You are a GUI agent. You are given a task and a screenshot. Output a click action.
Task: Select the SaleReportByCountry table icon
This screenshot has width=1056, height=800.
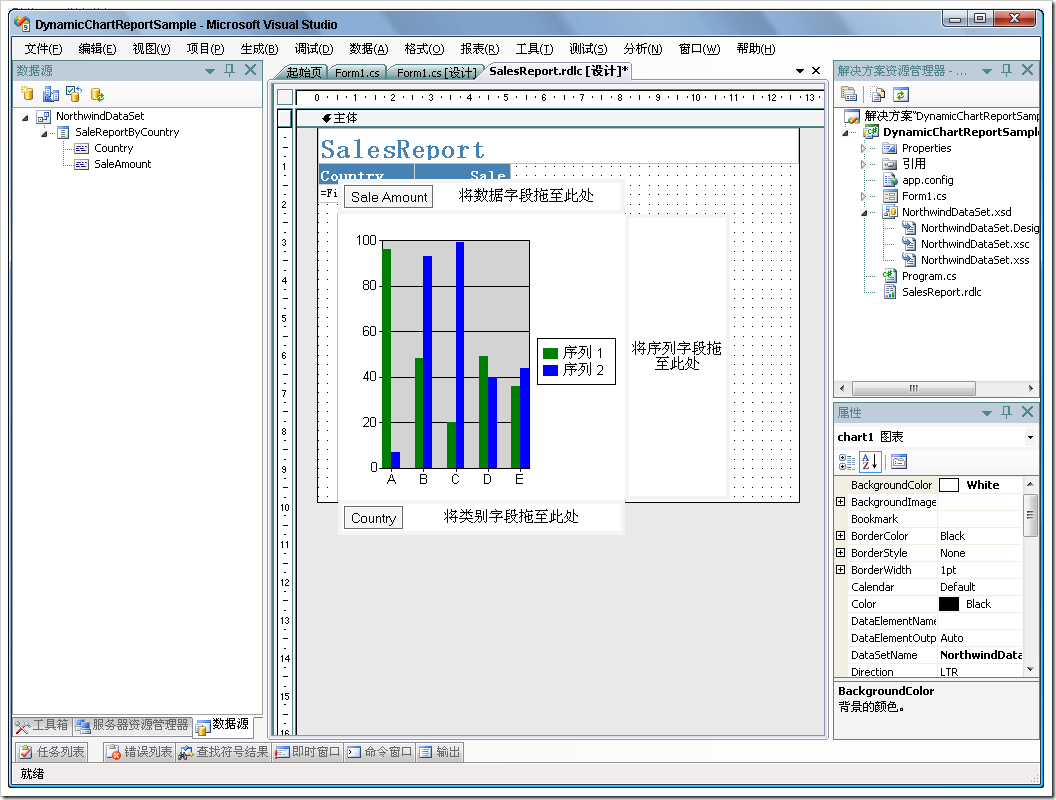click(x=63, y=133)
